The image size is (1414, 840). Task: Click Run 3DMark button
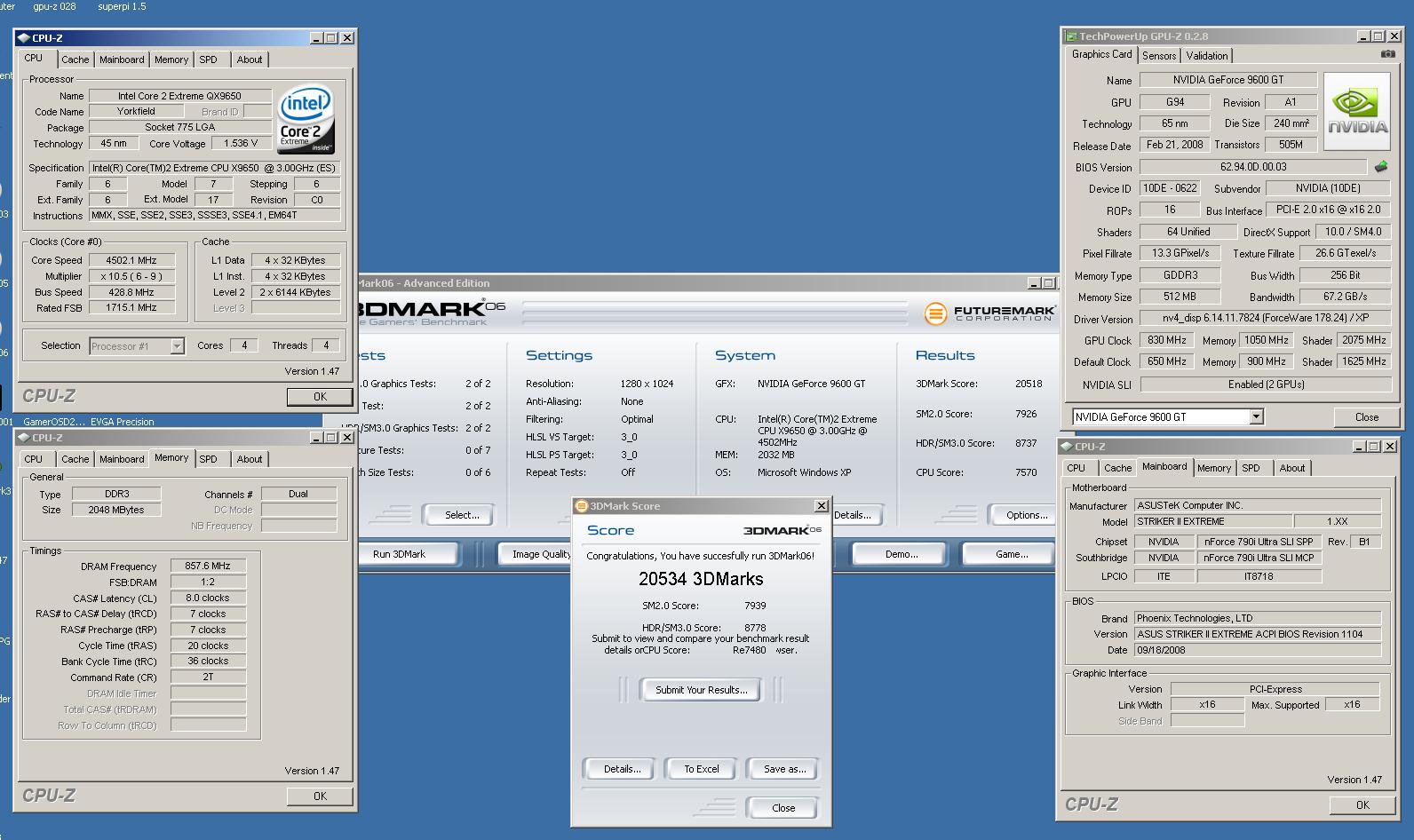409,554
